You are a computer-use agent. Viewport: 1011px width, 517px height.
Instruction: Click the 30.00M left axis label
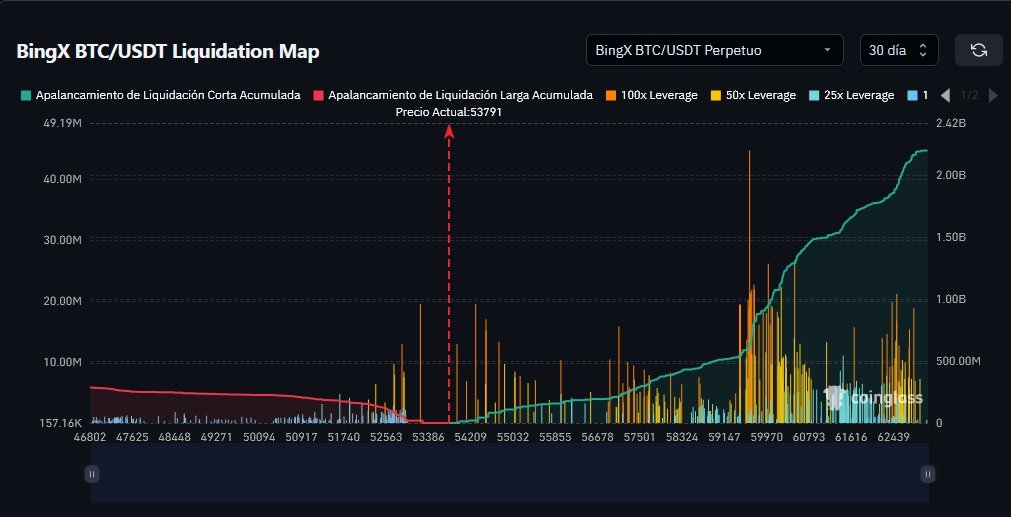[x=62, y=240]
